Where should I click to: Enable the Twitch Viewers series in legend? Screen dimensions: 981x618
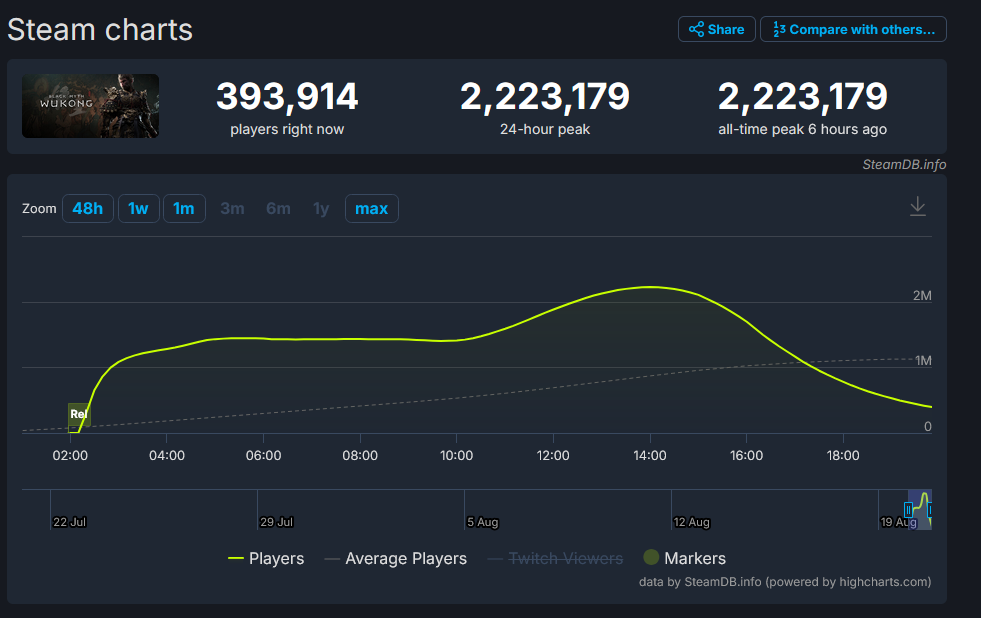556,558
